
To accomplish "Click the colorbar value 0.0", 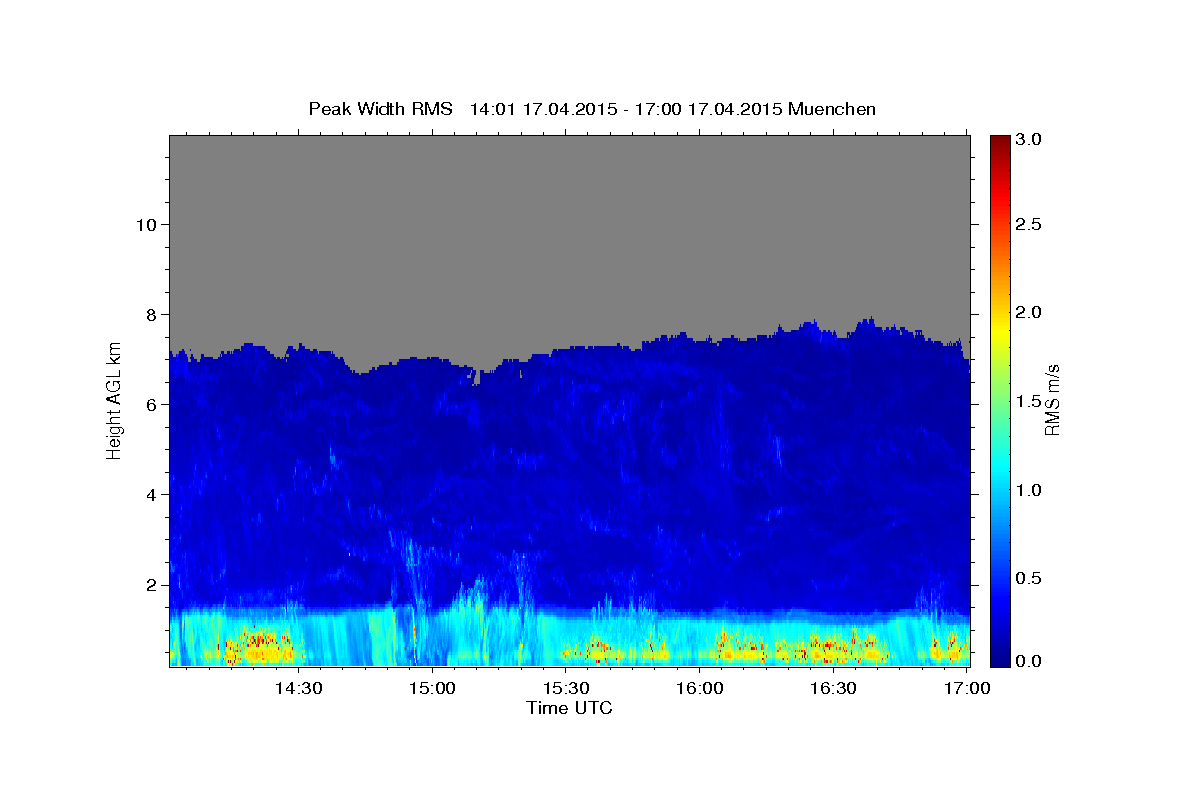I will (1030, 661).
